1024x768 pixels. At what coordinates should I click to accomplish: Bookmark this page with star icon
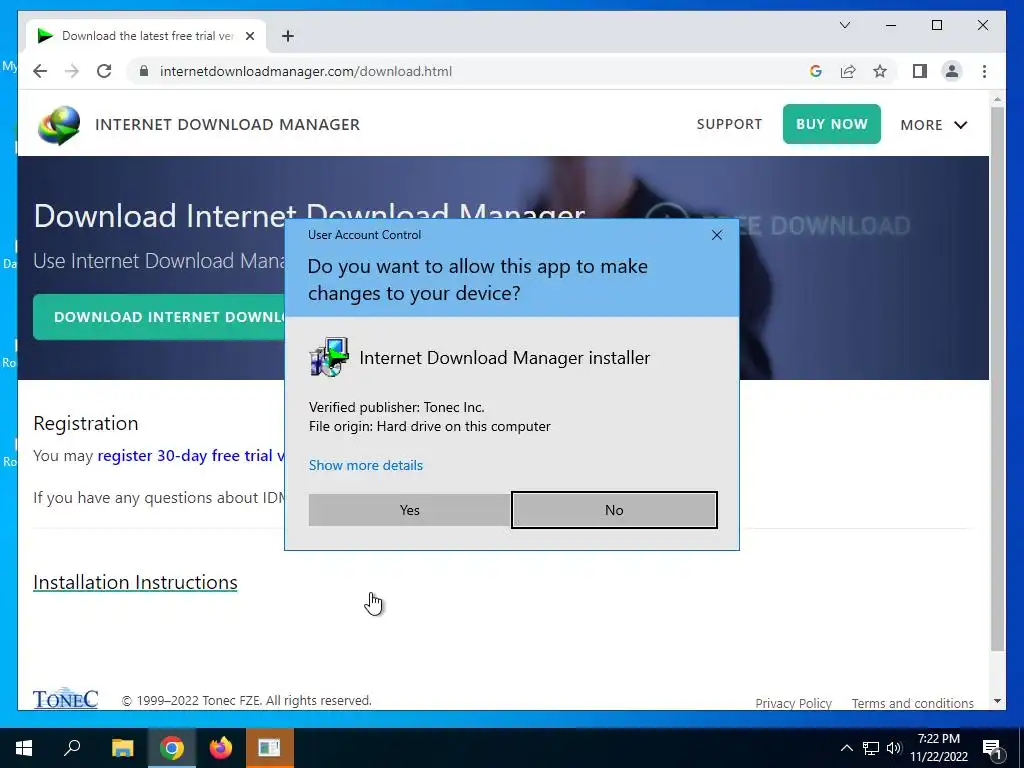coord(880,71)
